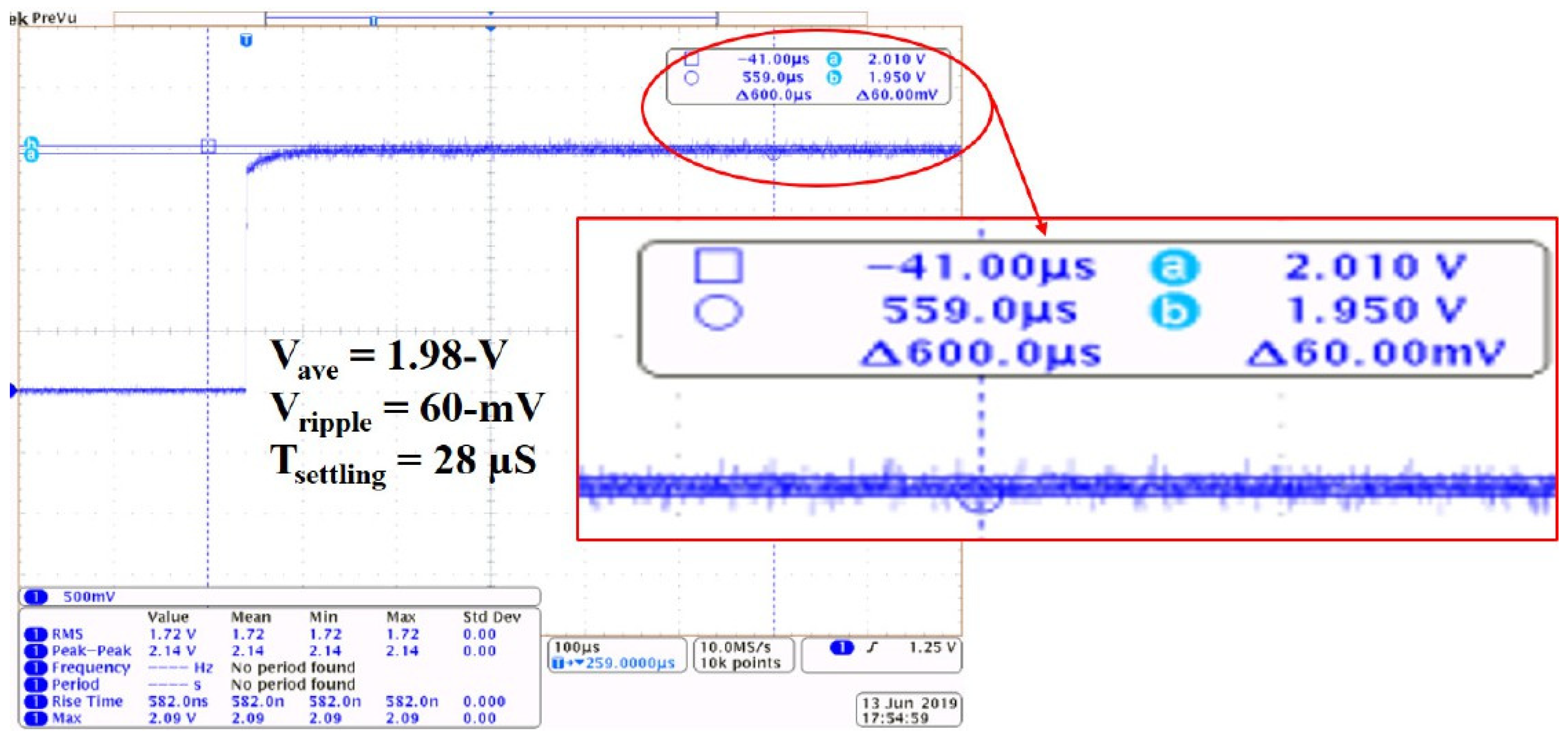Click the cyan 'b' badge in cursor readout
This screenshot has height=741, width=1568.
tap(834, 78)
